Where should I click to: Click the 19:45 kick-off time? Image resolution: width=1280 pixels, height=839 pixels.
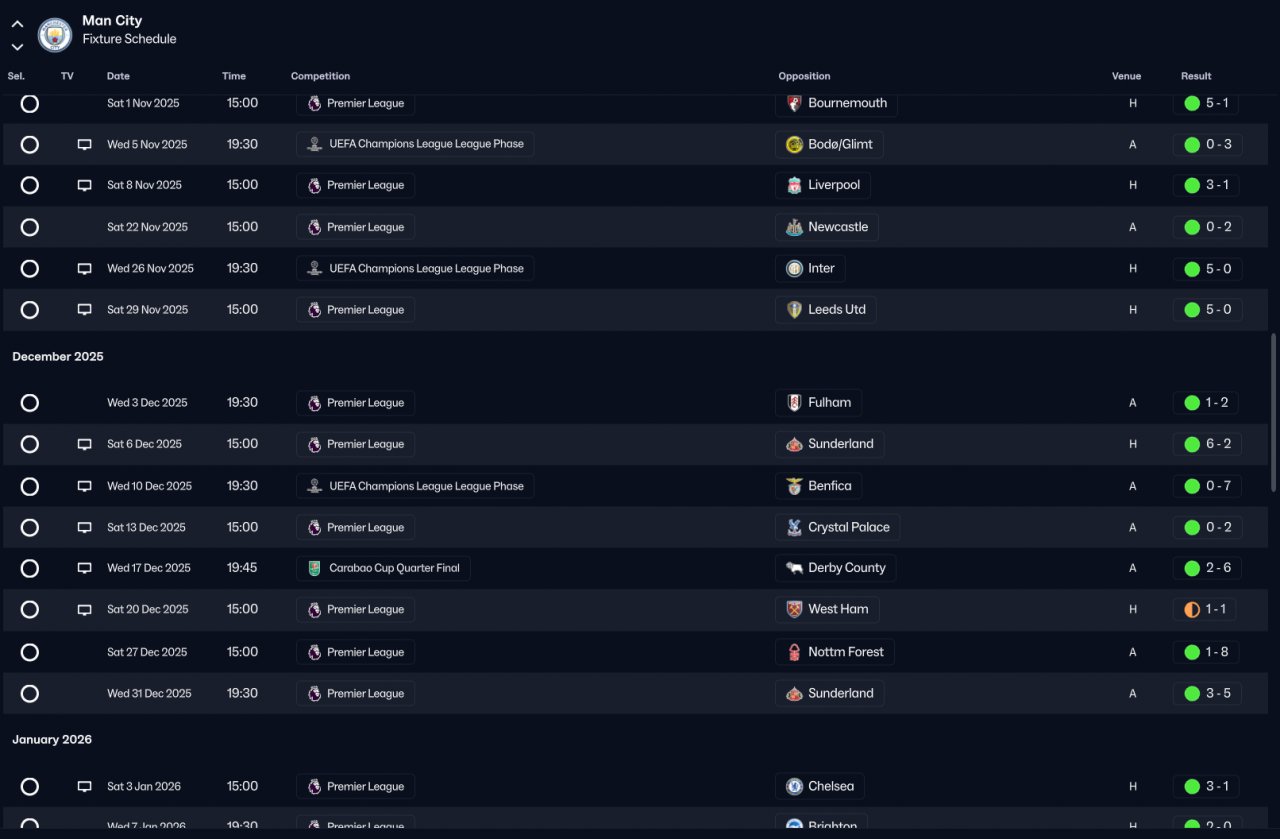coord(242,568)
